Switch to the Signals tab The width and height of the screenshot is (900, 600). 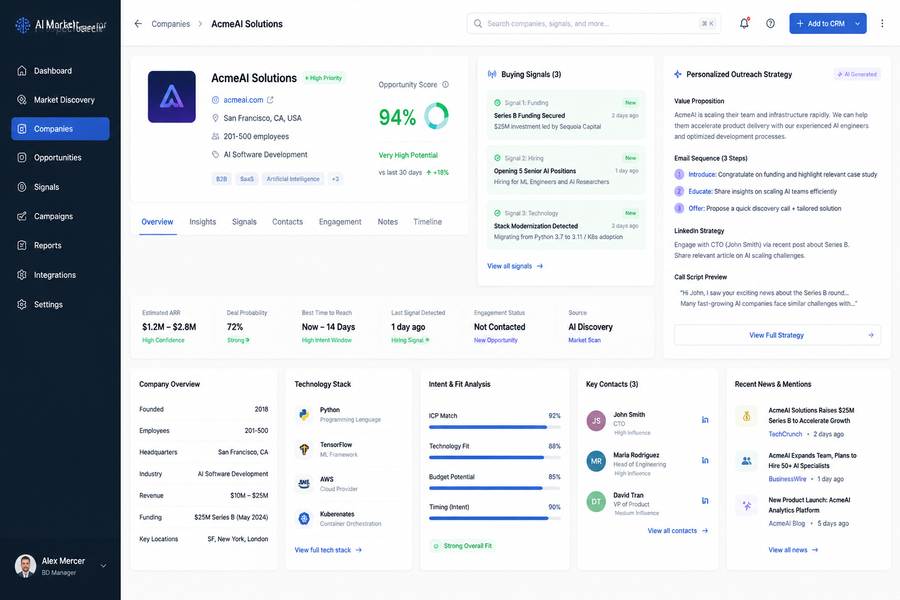tap(244, 222)
